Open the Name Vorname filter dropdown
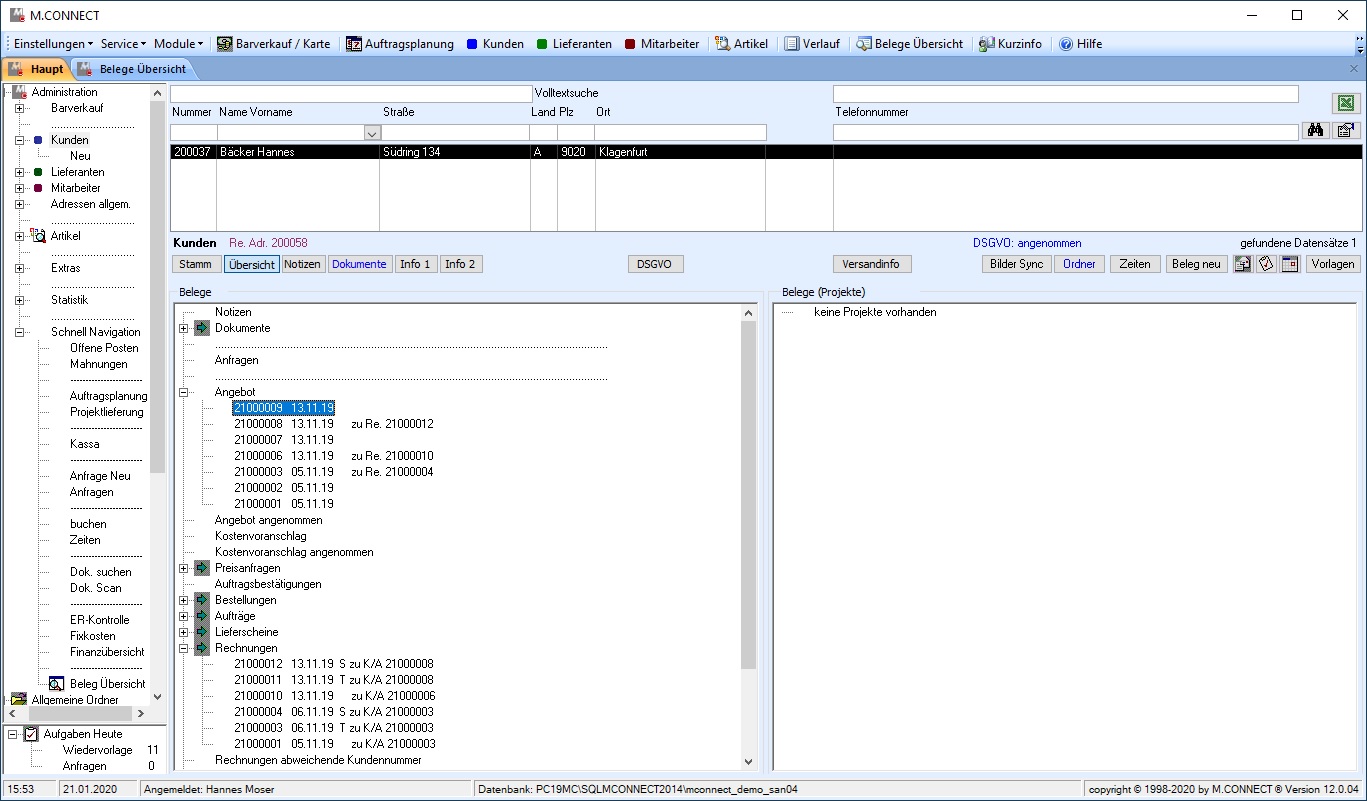This screenshot has width=1367, height=801. [x=371, y=132]
